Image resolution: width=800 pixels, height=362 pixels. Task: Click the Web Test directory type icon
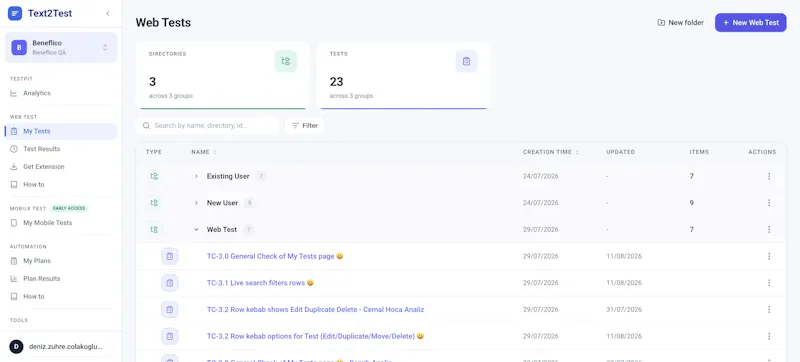click(154, 229)
